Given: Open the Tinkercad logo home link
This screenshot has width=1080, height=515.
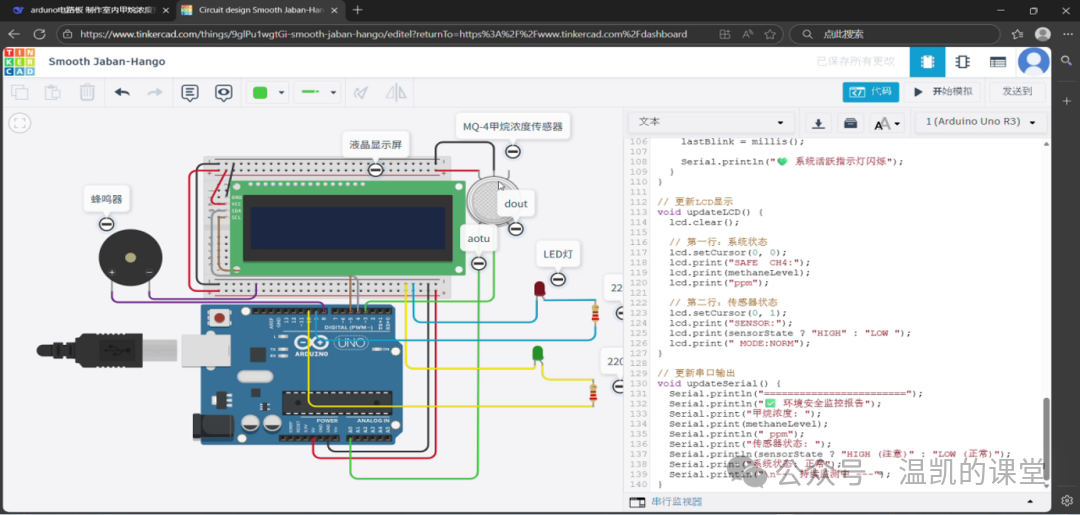Looking at the screenshot, I should pyautogui.click(x=18, y=62).
